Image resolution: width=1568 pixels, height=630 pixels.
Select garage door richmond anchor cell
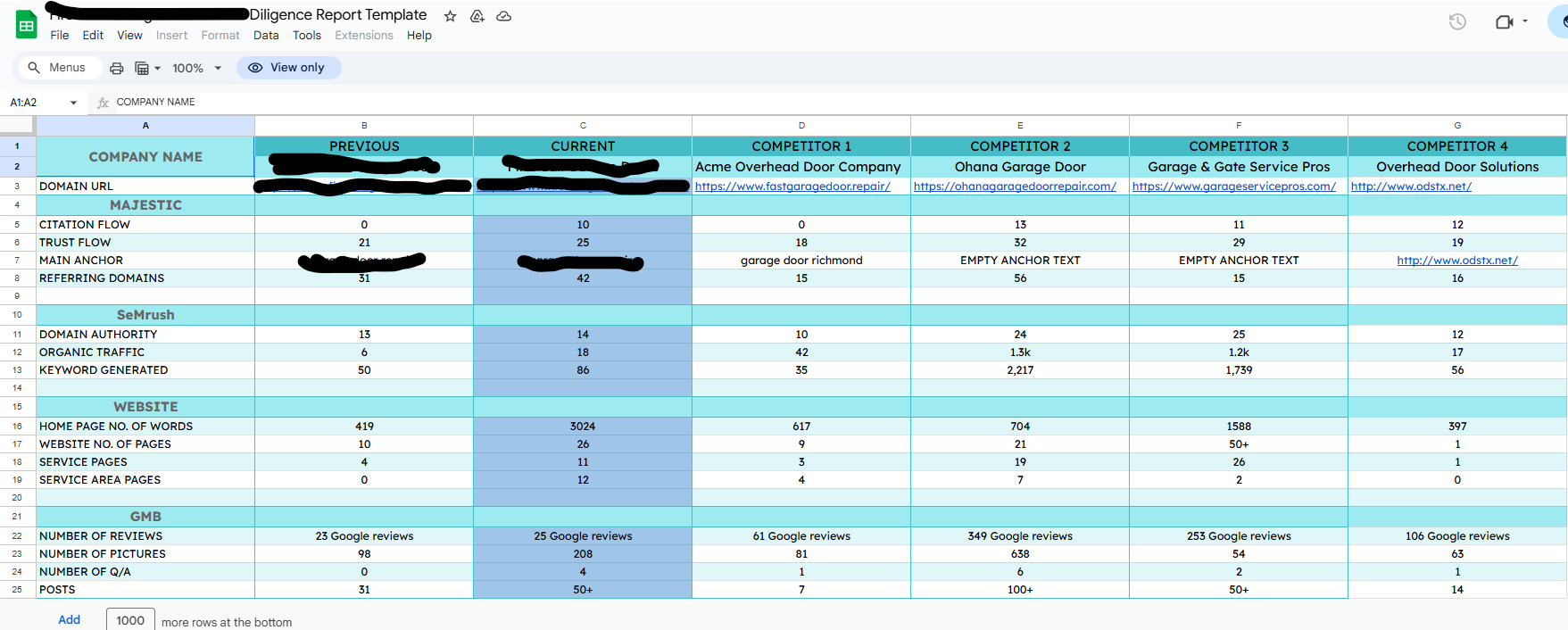click(x=801, y=261)
